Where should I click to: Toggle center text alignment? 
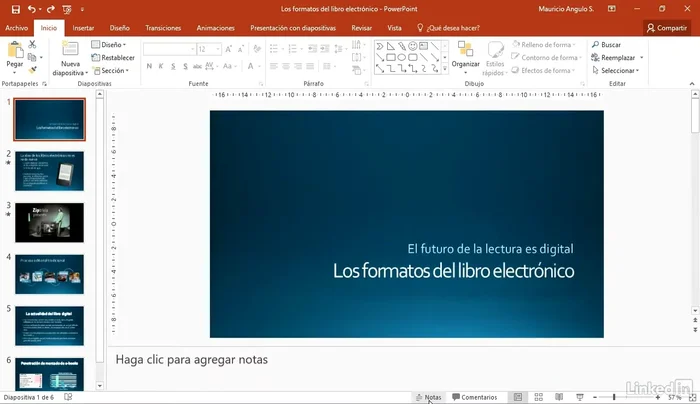click(286, 66)
